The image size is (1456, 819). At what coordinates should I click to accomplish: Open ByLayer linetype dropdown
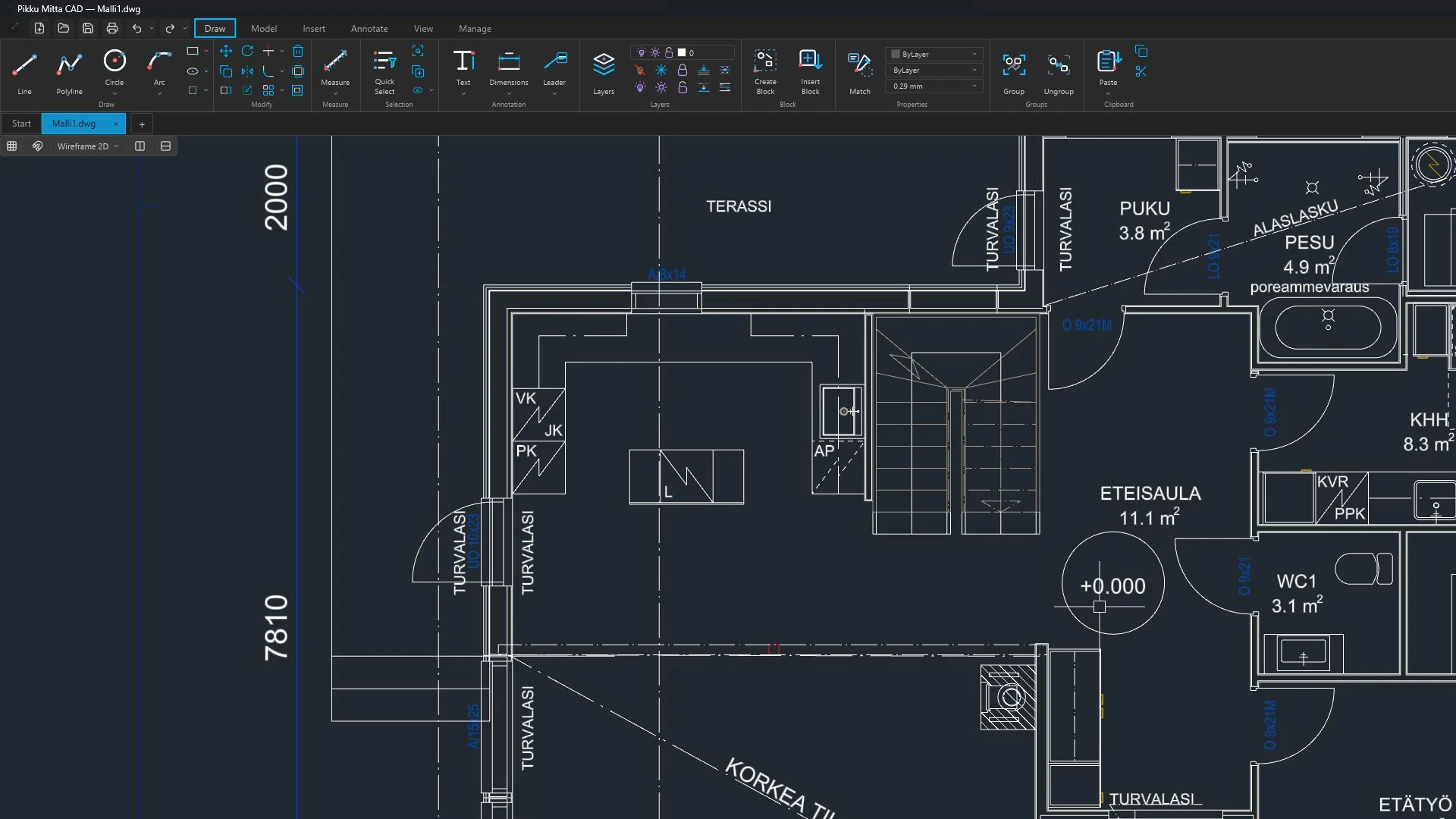(934, 70)
